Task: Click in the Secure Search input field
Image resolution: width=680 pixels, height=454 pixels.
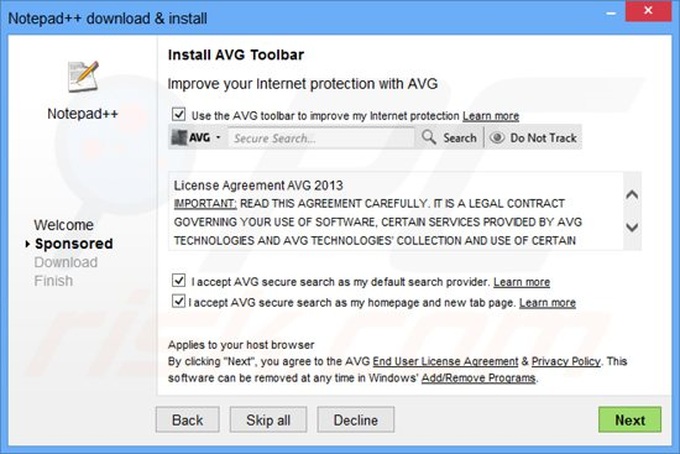Action: tap(321, 138)
